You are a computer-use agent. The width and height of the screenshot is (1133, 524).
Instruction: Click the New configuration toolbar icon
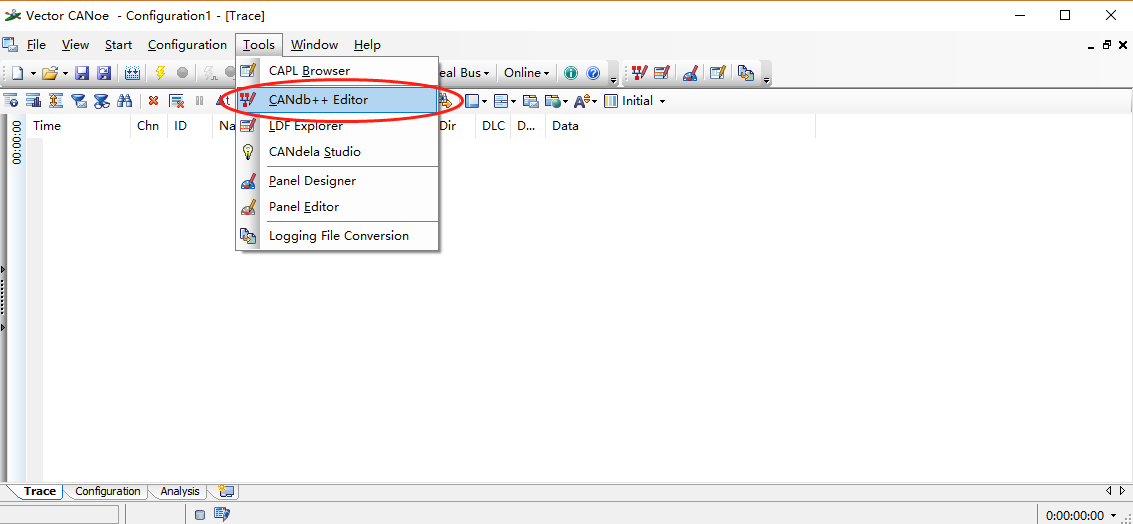(x=17, y=73)
